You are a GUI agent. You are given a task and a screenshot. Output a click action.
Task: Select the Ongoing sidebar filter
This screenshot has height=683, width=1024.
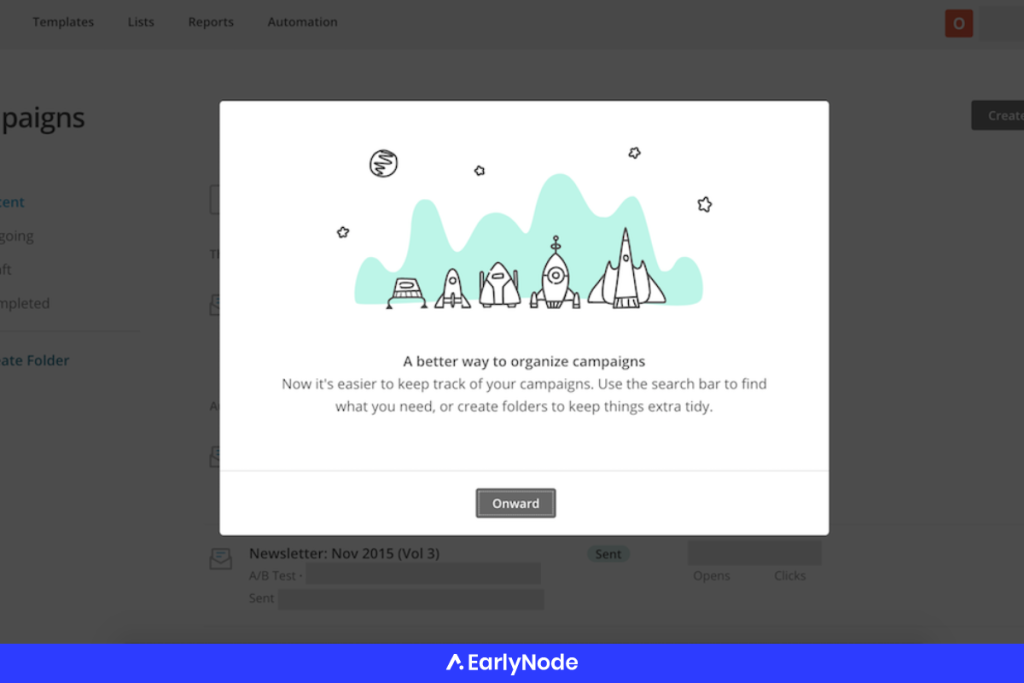tap(16, 236)
